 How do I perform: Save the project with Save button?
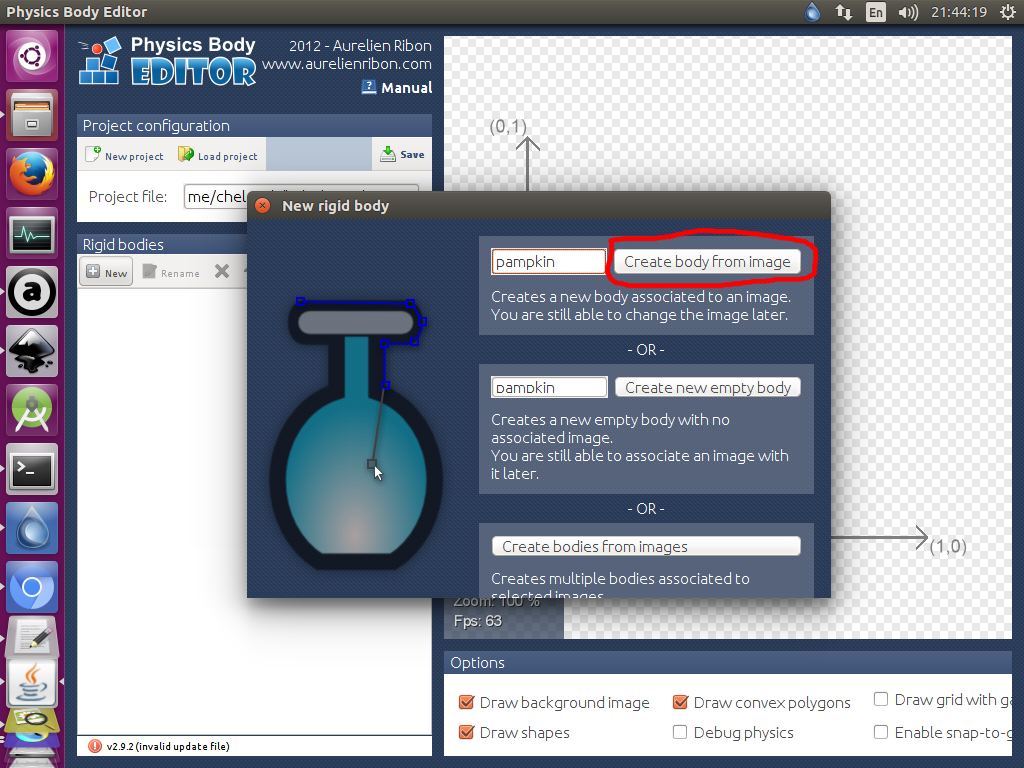(x=402, y=154)
